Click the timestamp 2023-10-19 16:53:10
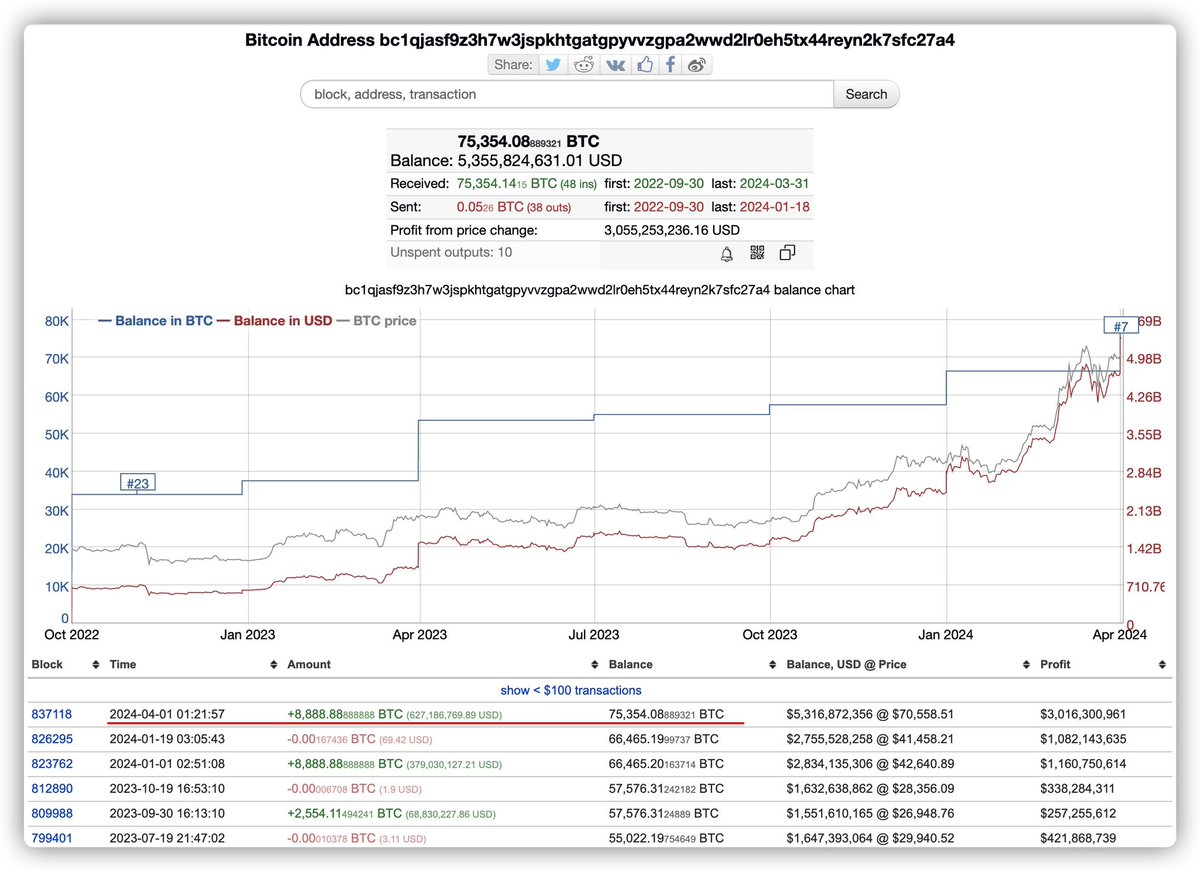Screen dimensions: 1200x871 [x=167, y=790]
